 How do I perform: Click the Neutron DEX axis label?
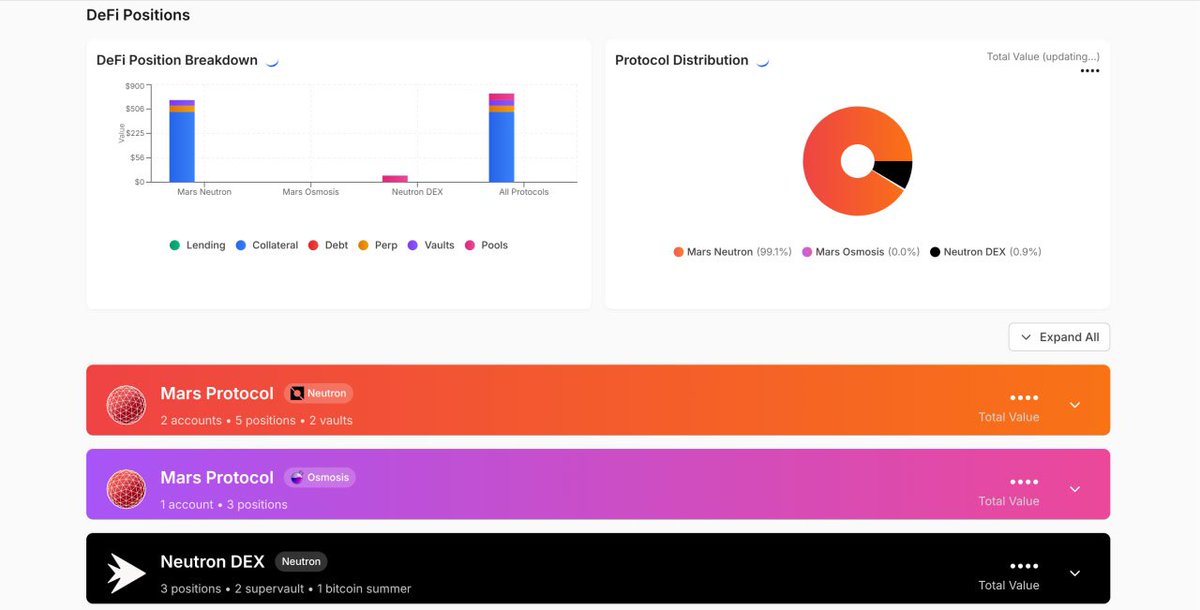pyautogui.click(x=417, y=192)
